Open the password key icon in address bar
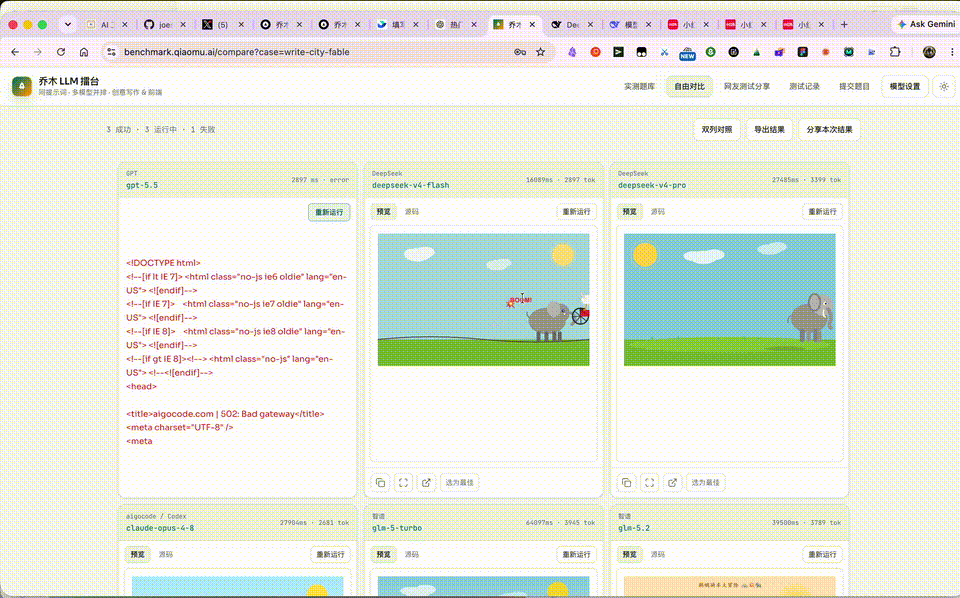Screen dimensions: 960x598 point(520,52)
